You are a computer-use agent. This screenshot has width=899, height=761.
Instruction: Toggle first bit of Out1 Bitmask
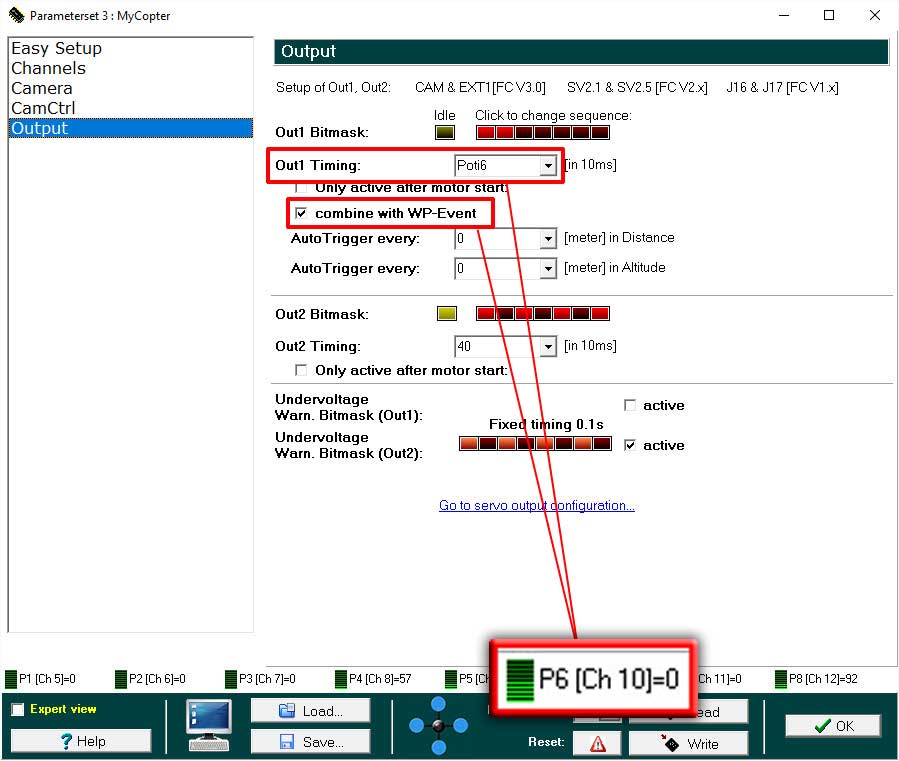tap(485, 133)
